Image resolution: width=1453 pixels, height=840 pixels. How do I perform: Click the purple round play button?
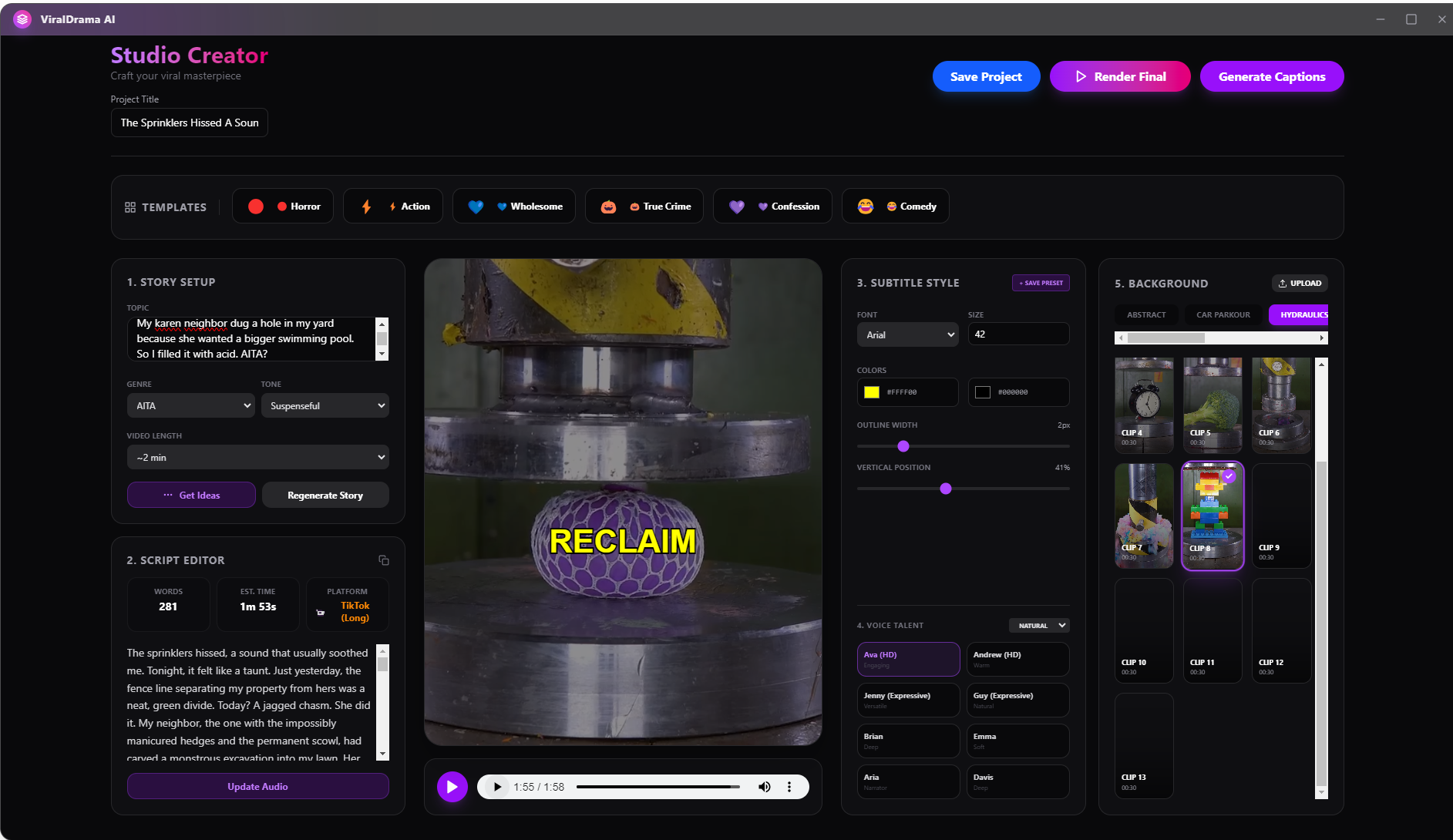[x=452, y=787]
